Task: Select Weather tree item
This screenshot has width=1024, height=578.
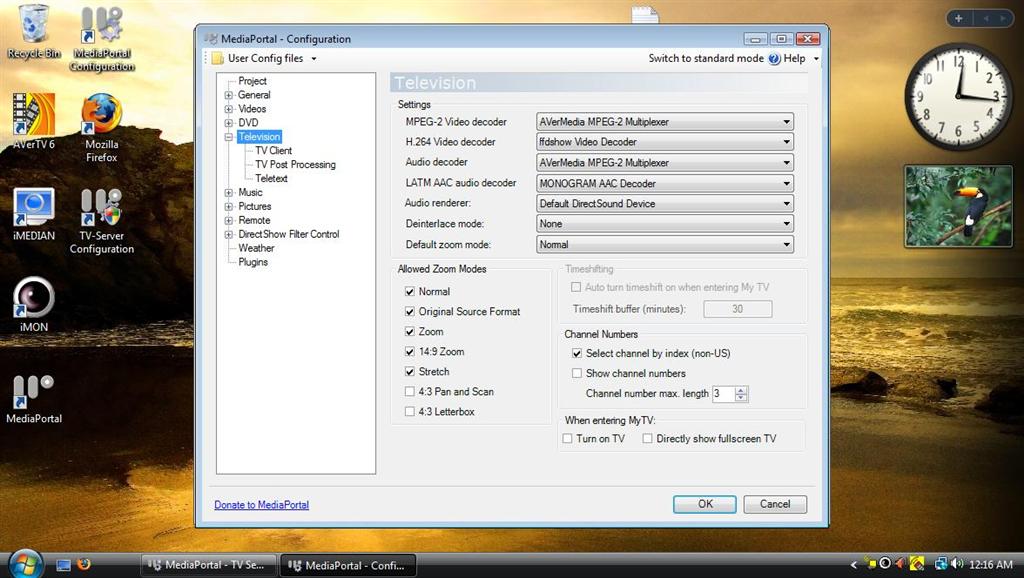Action: (256, 248)
